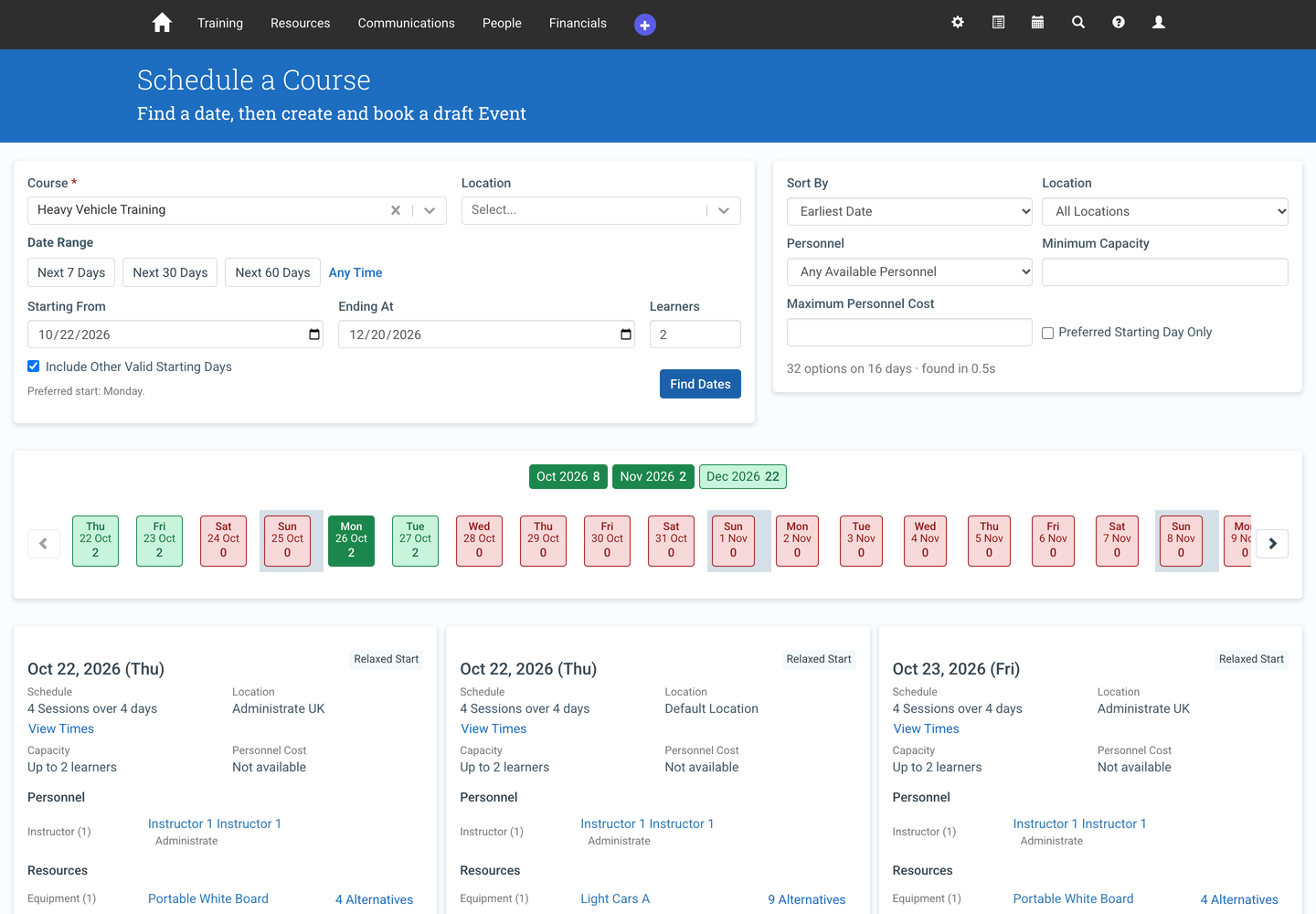Open the settings gear icon
This screenshot has width=1316, height=914.
click(958, 22)
